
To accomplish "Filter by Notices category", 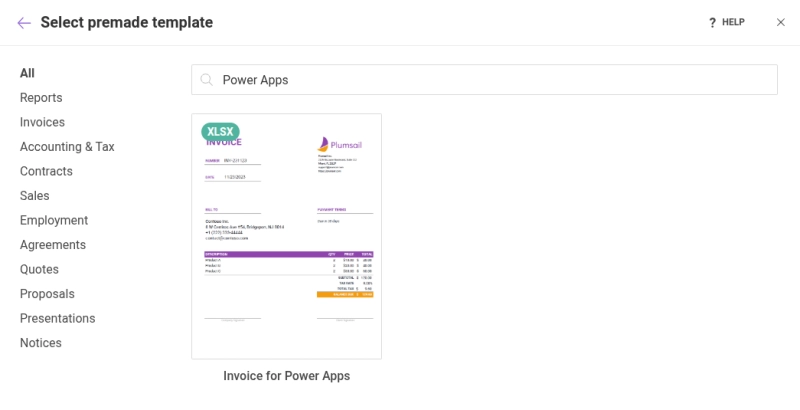I will tap(41, 343).
